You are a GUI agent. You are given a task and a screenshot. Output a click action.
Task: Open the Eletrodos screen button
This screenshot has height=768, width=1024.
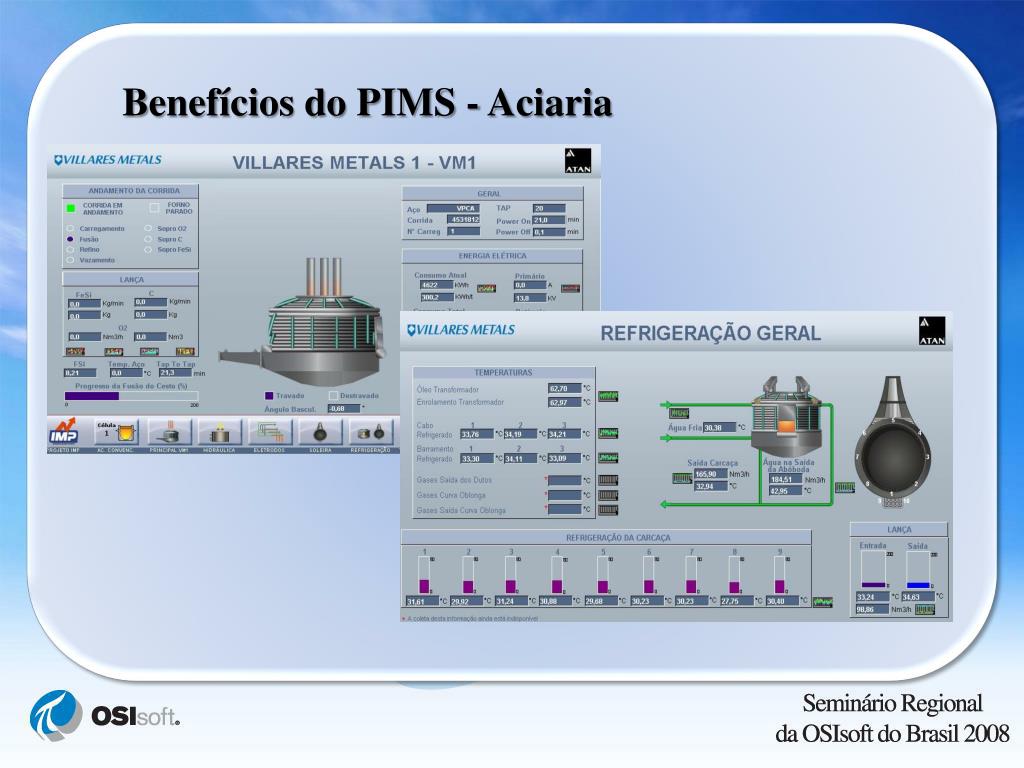coord(270,432)
